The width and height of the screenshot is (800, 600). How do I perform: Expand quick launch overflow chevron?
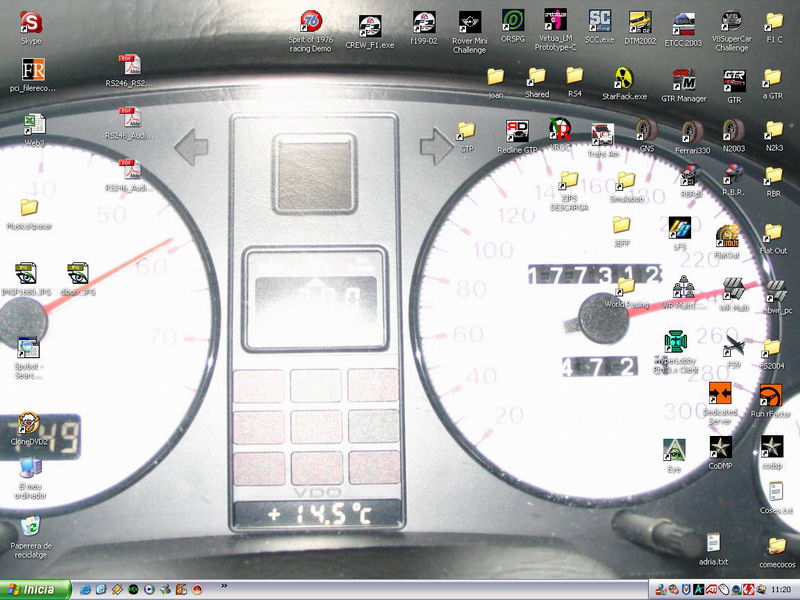click(x=224, y=586)
